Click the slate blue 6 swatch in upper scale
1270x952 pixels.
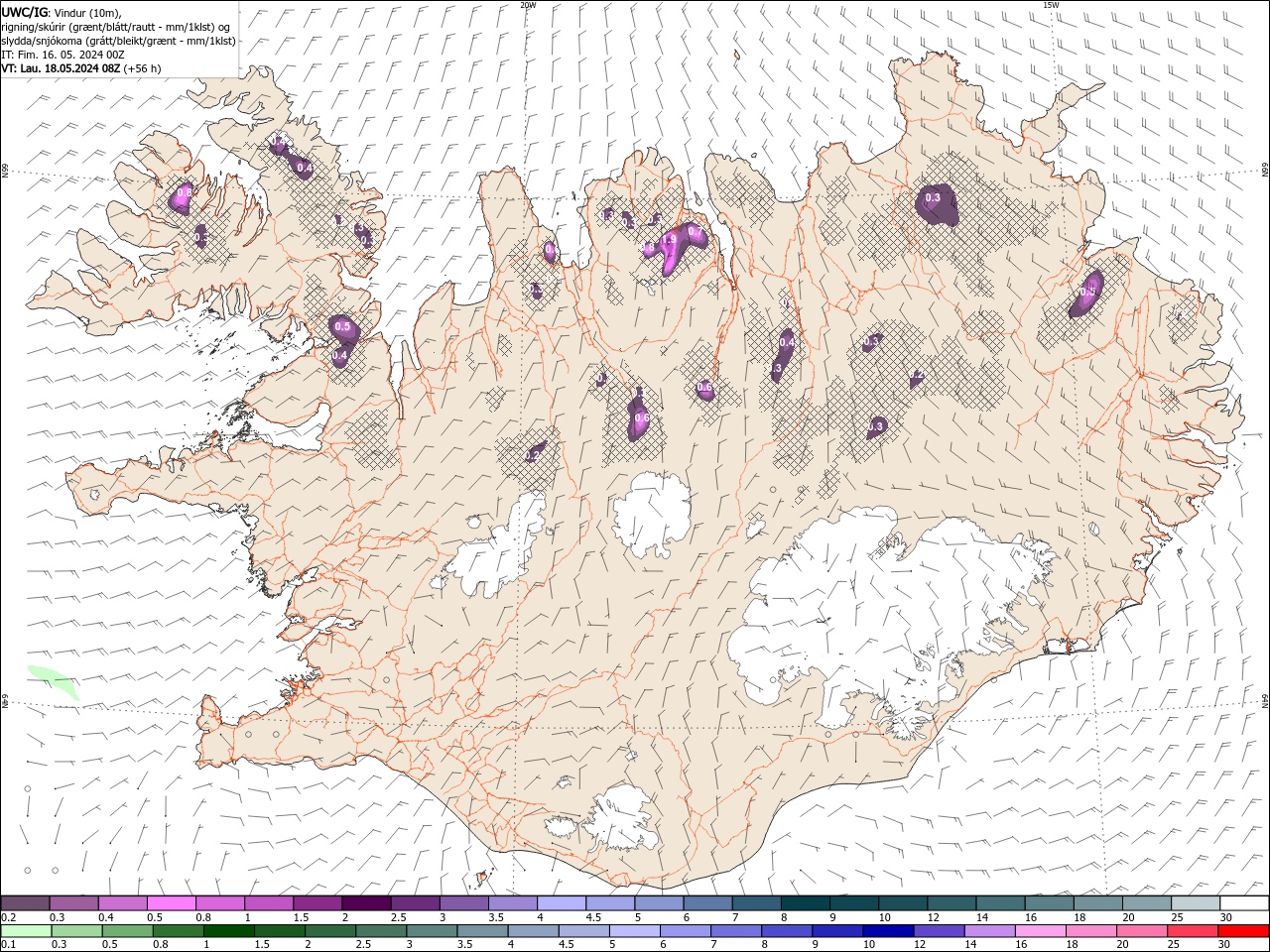coord(708,903)
